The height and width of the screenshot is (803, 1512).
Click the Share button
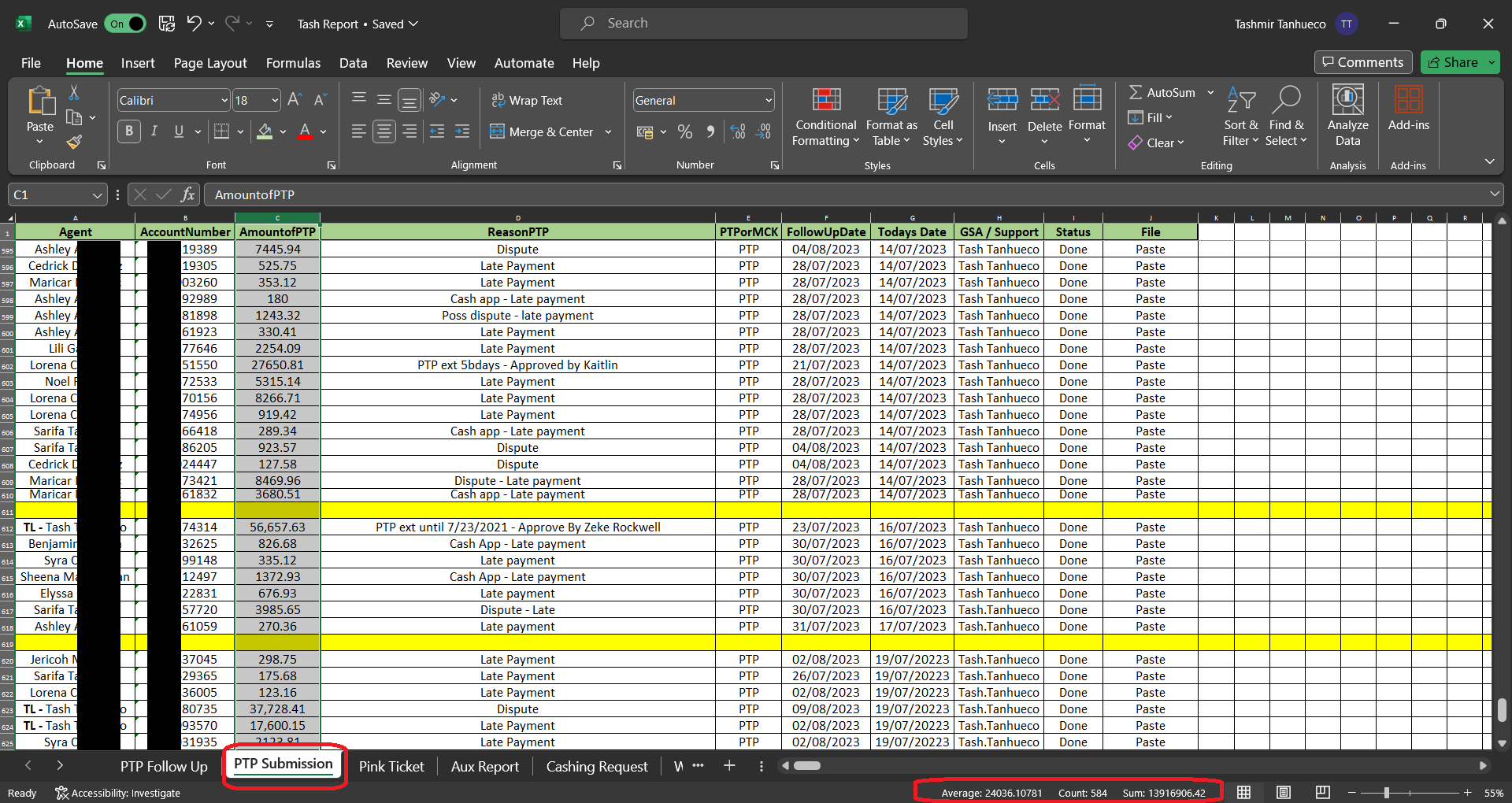[x=1454, y=62]
